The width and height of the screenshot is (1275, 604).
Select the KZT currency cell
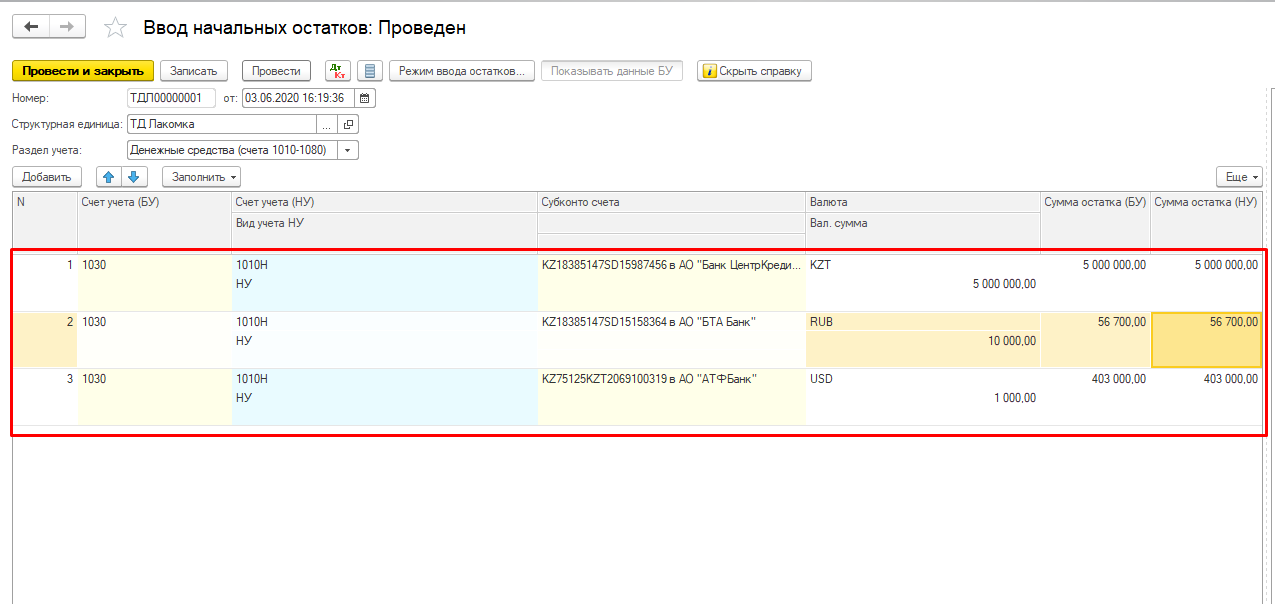point(922,265)
